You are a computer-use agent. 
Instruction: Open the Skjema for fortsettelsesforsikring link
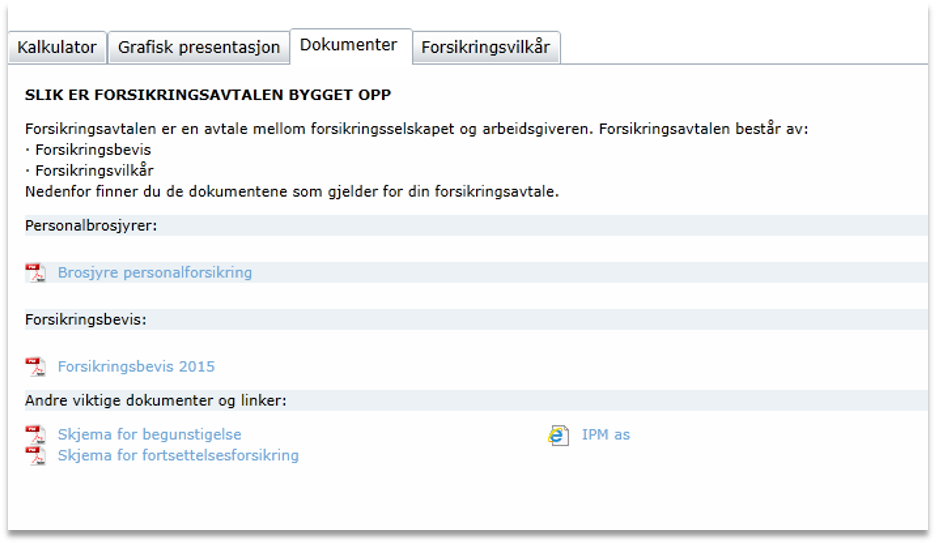pyautogui.click(x=178, y=456)
